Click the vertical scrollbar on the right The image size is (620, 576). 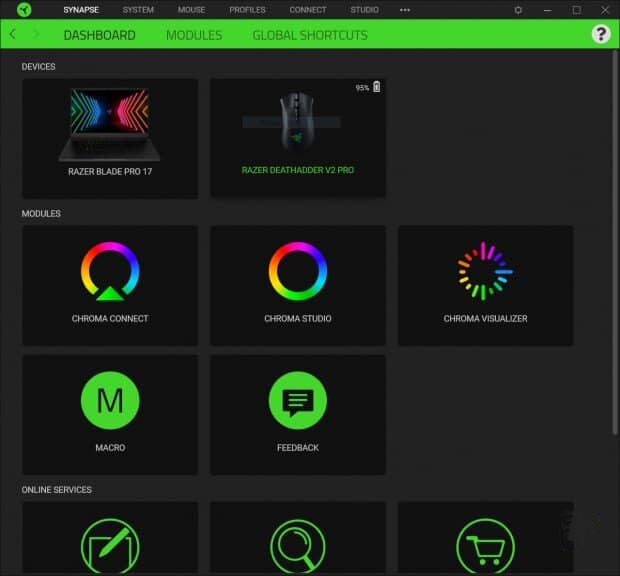tap(615, 242)
